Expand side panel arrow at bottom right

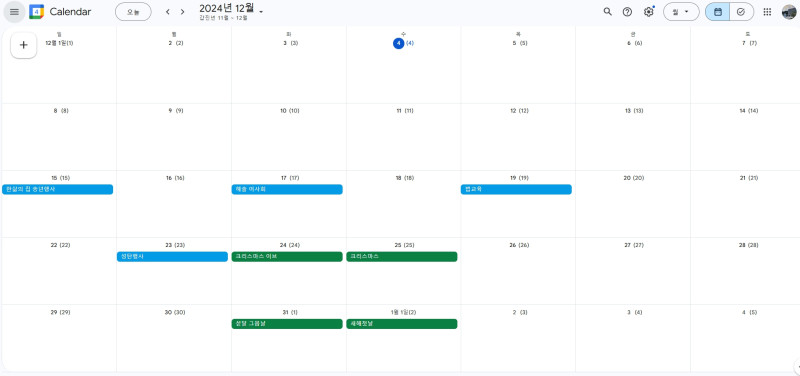[x=796, y=366]
